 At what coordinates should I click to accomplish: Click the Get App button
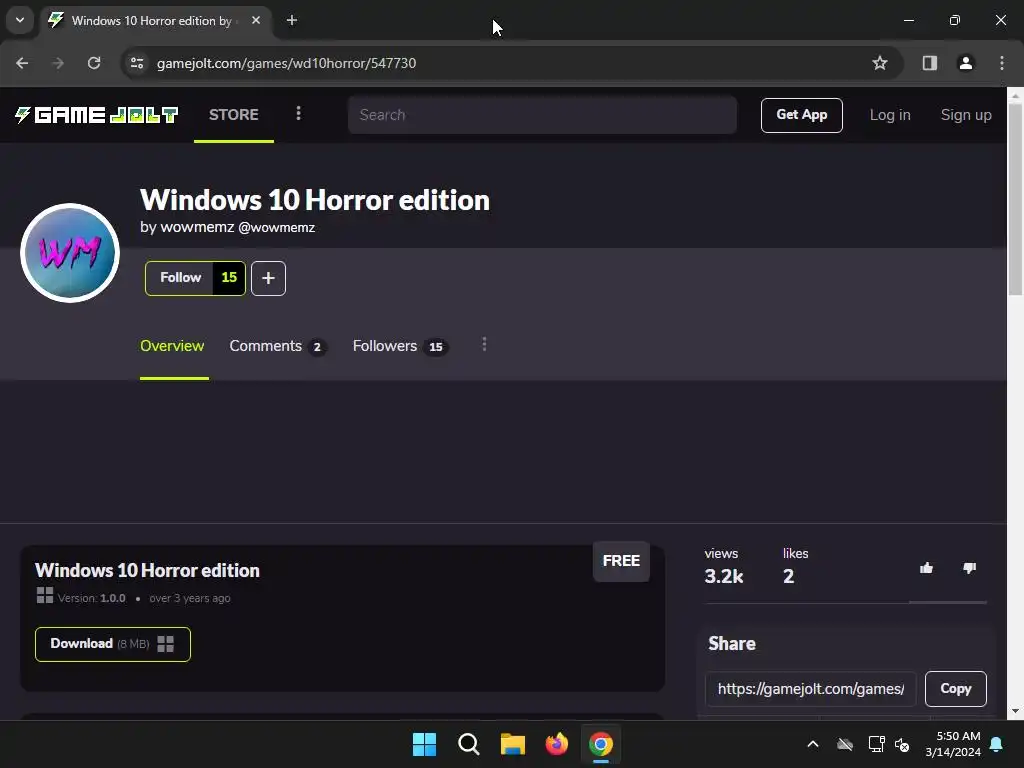click(x=801, y=115)
